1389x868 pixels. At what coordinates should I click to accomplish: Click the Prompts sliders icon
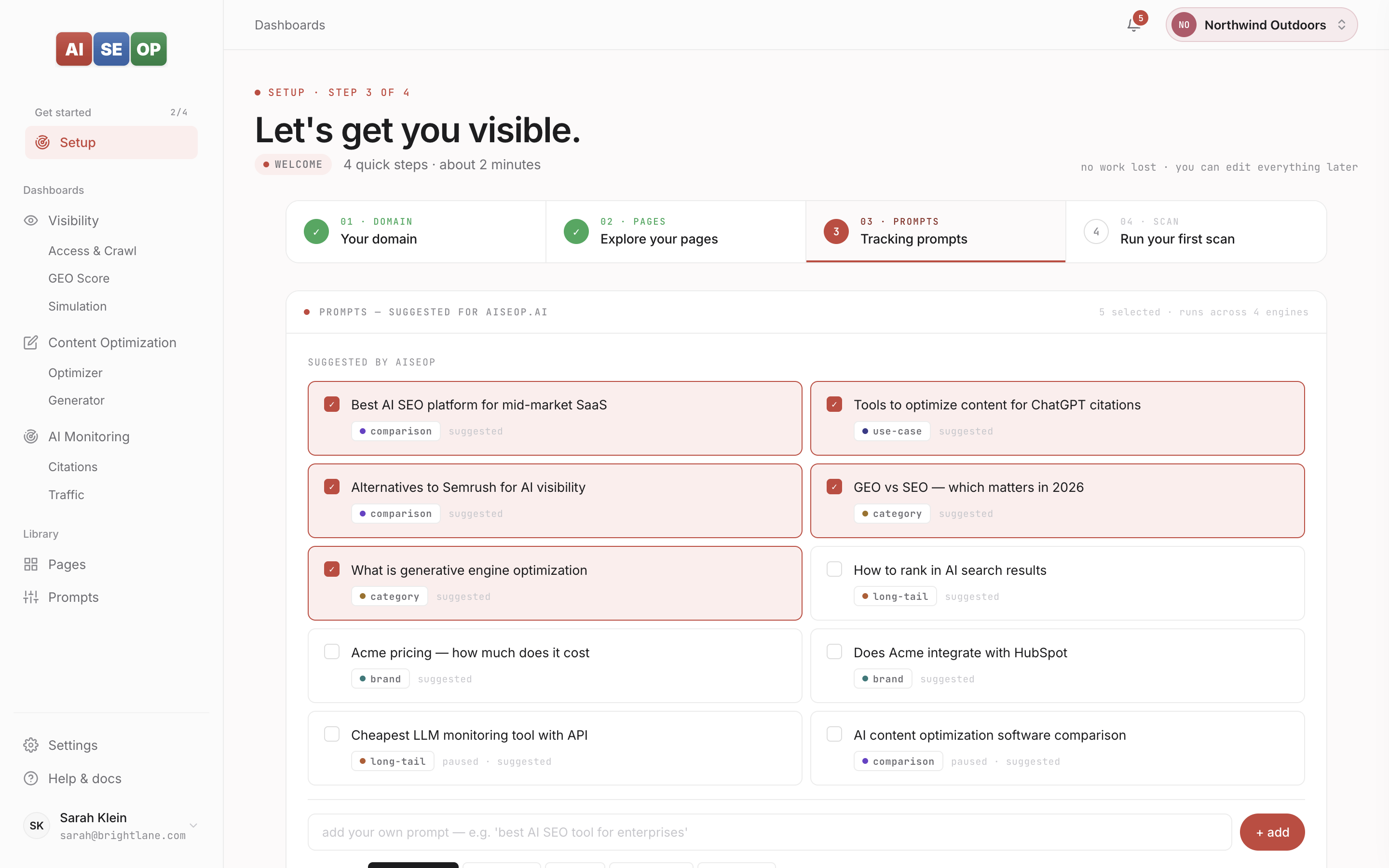(x=31, y=597)
